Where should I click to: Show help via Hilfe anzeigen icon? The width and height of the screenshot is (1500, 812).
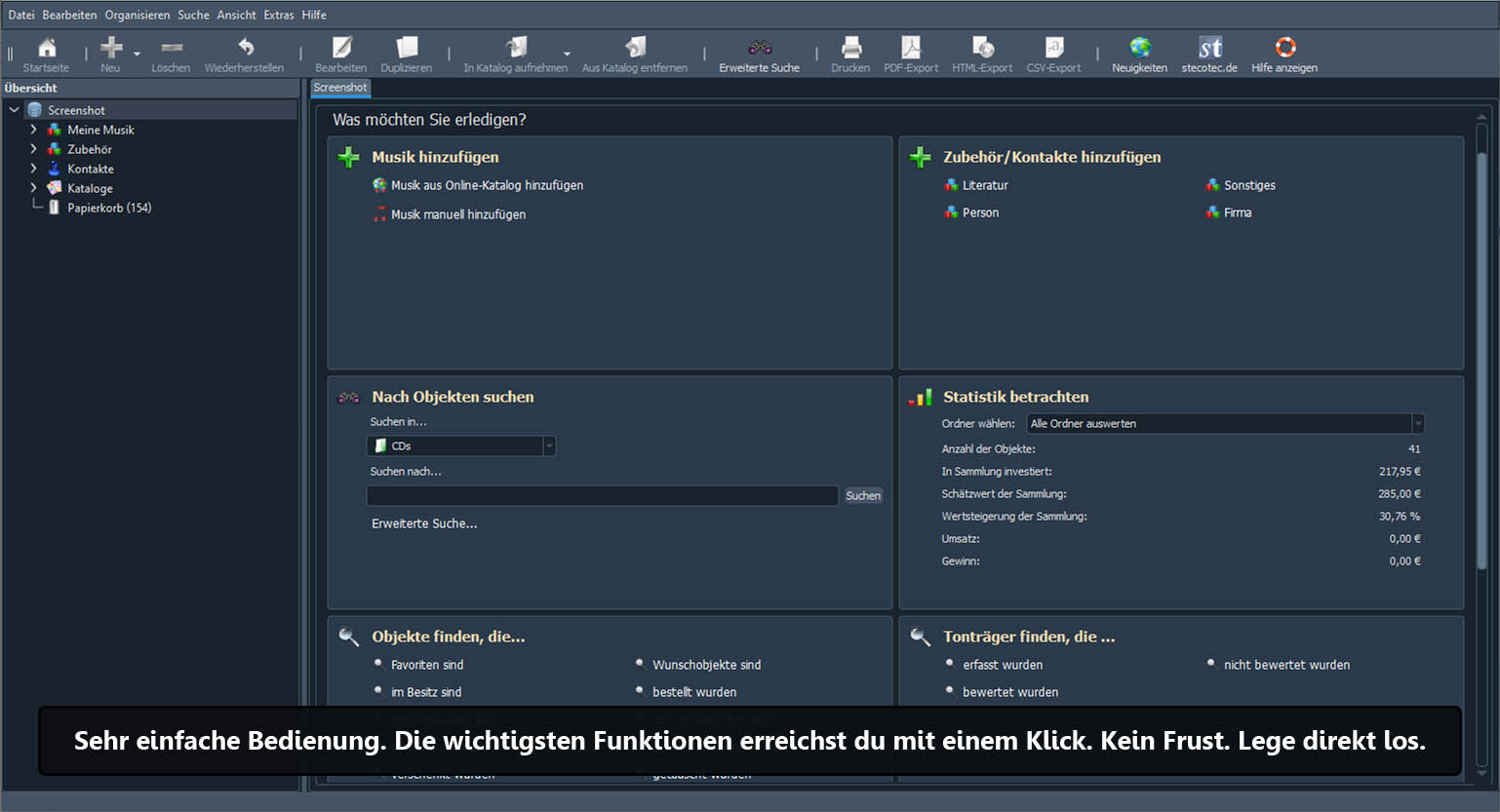point(1283,55)
